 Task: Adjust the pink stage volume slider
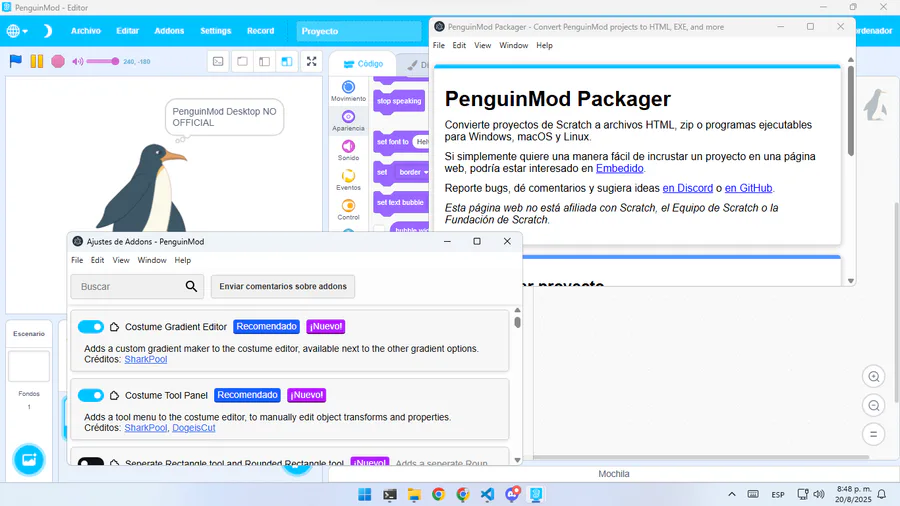[103, 61]
